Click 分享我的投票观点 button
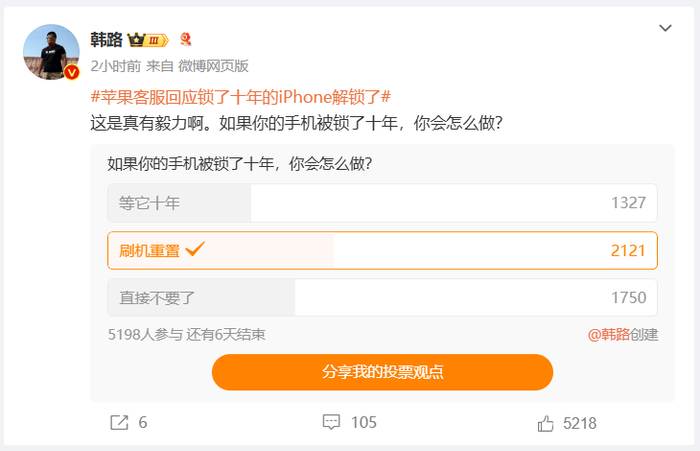700x451 pixels. click(382, 372)
